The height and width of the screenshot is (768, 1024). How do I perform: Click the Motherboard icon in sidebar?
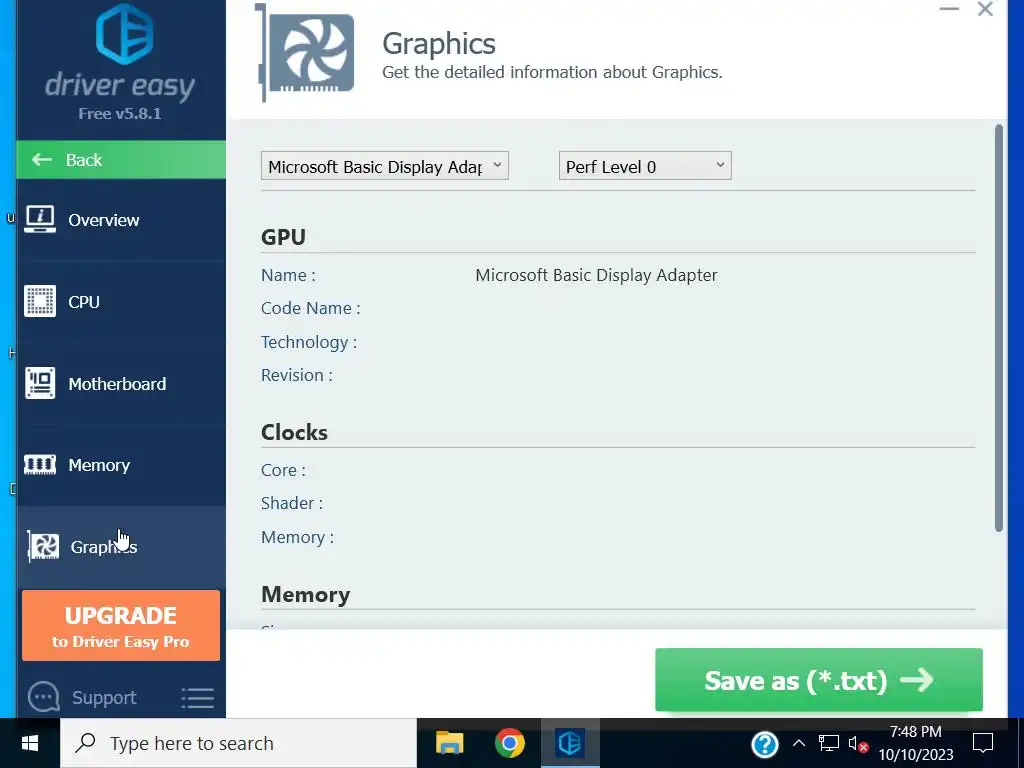pos(40,383)
